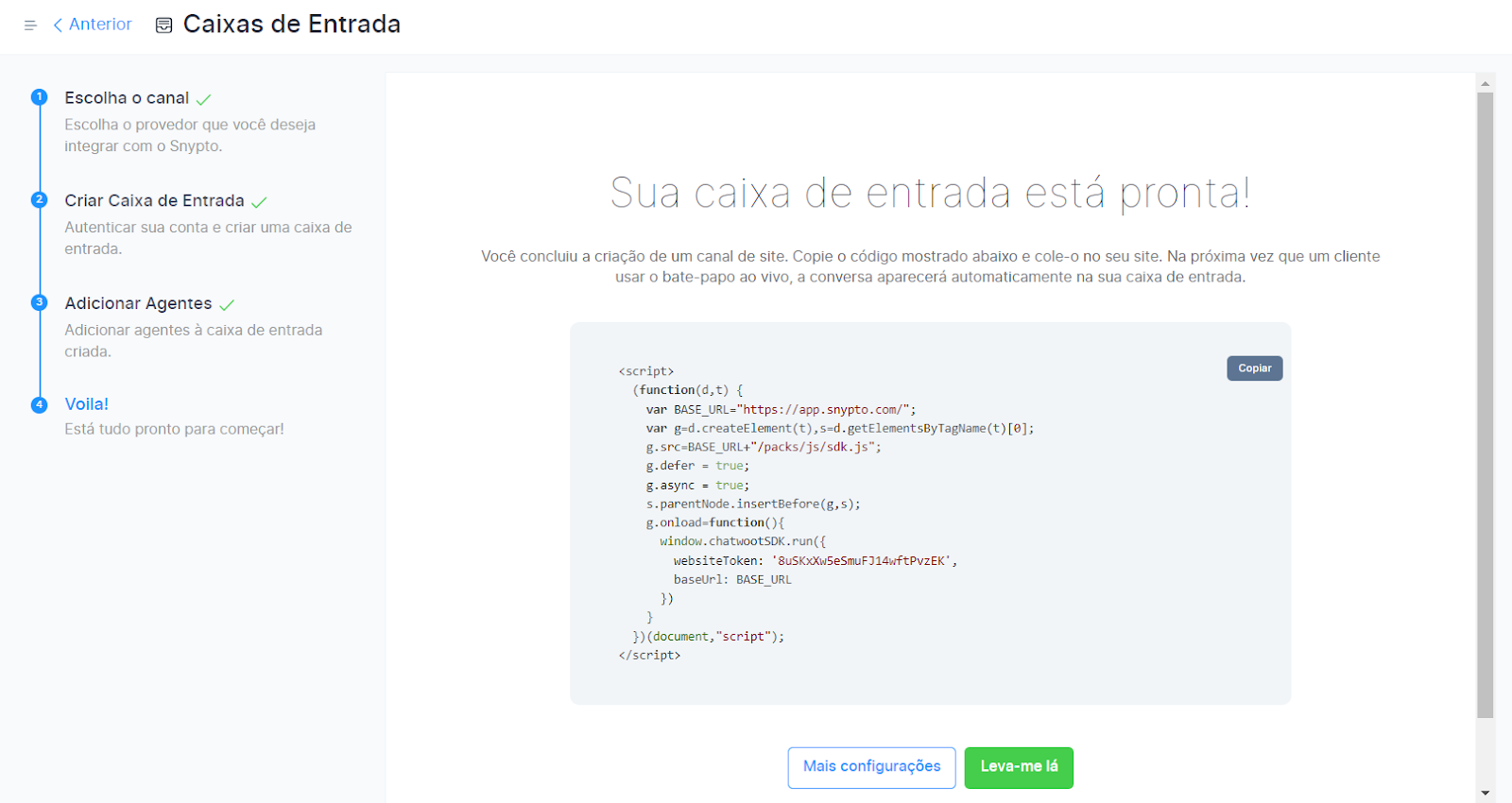Viewport: 1512px width, 803px height.
Task: Click the Voila! step title
Action: pos(87,404)
